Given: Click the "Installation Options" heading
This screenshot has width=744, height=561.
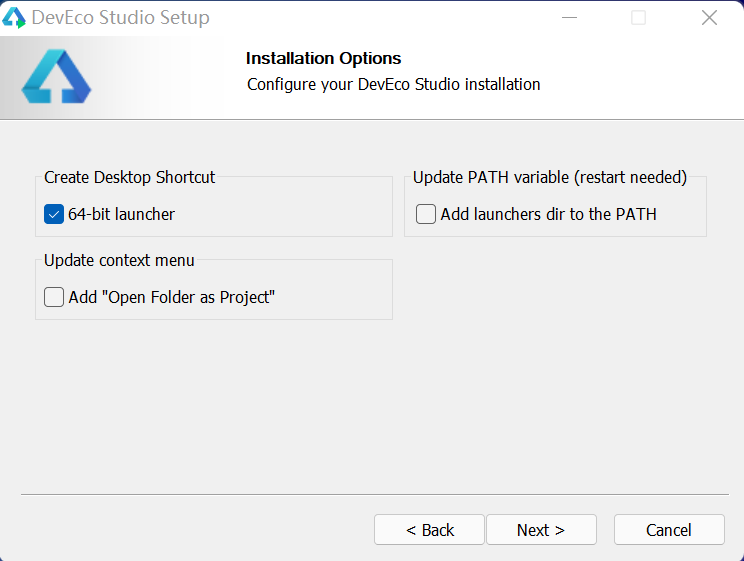Looking at the screenshot, I should click(323, 58).
